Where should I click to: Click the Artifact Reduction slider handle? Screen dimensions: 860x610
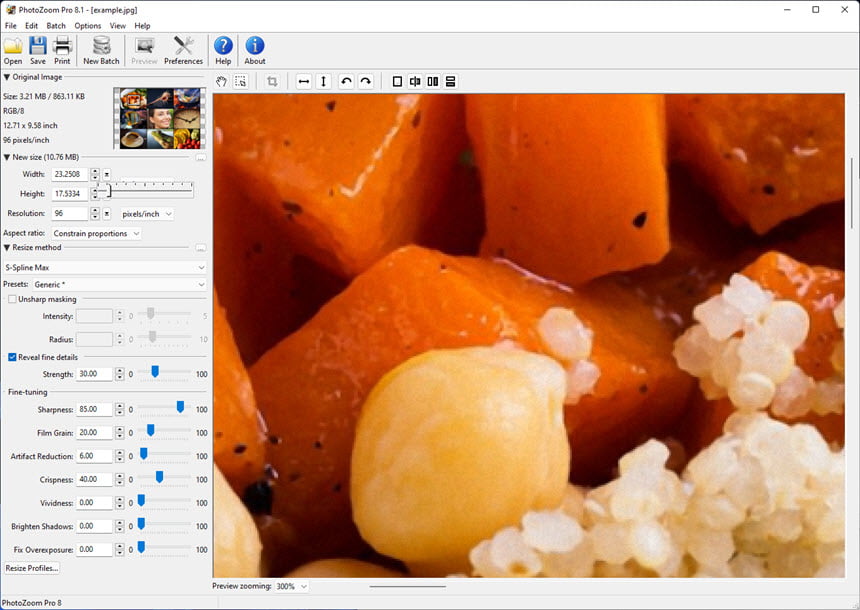tap(143, 454)
